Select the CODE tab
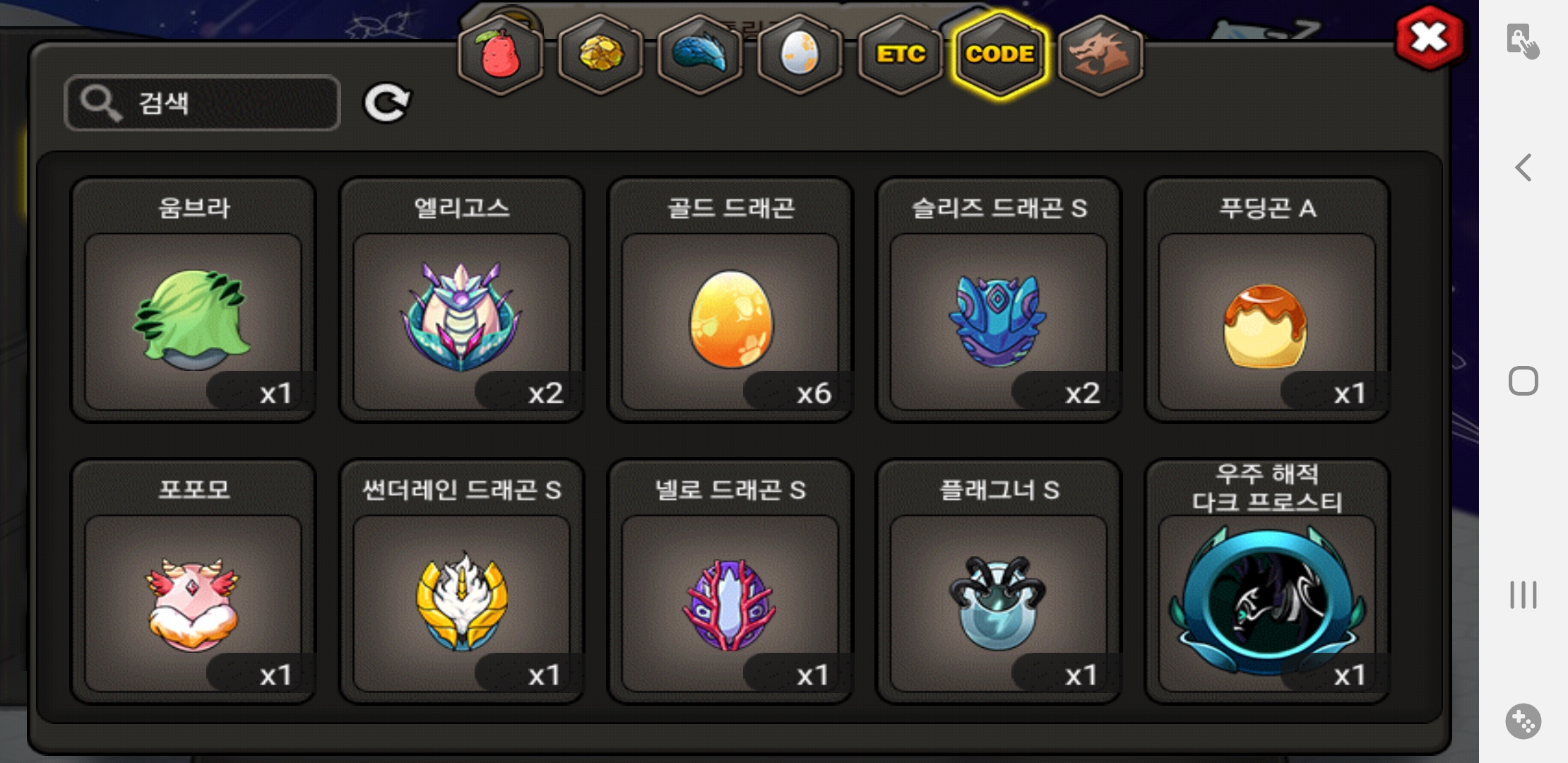The image size is (1568, 763). (x=1000, y=55)
